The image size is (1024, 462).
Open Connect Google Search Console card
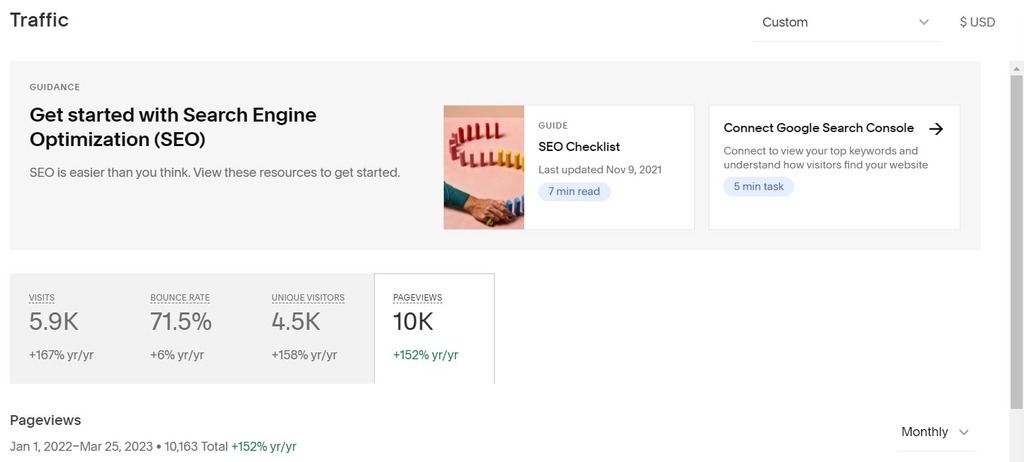click(833, 166)
